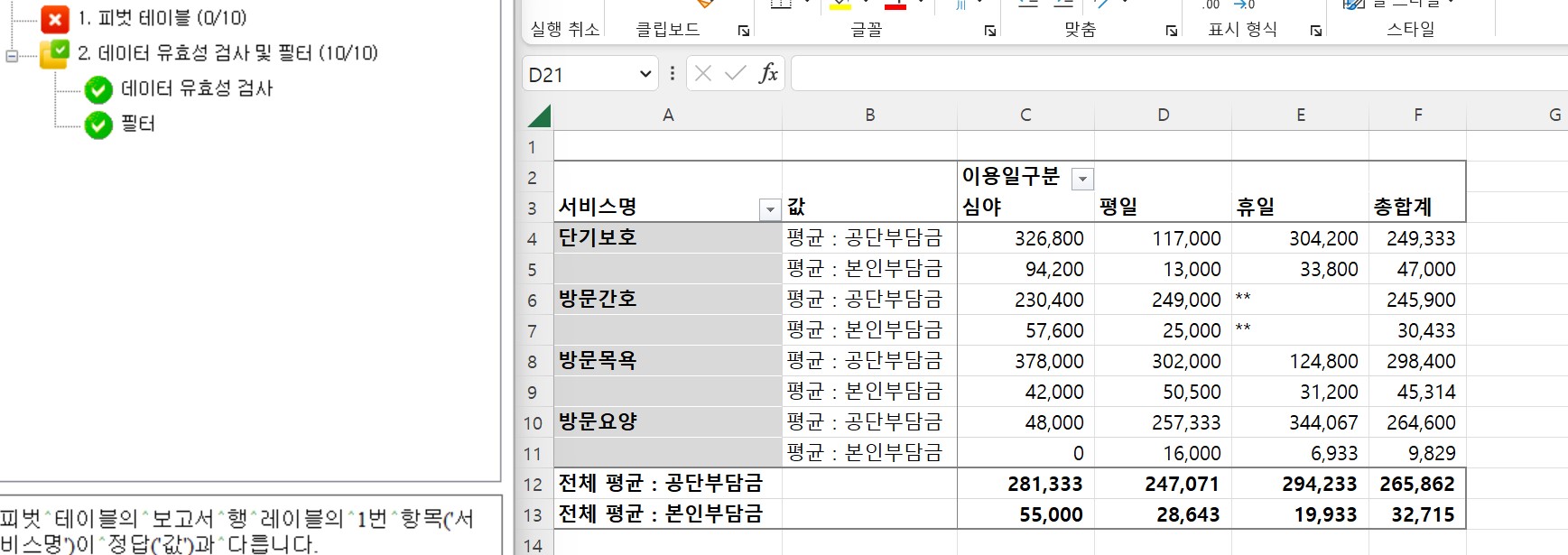Open the 맞춤 group dialog launcher
The width and height of the screenshot is (1568, 555).
[x=1172, y=31]
